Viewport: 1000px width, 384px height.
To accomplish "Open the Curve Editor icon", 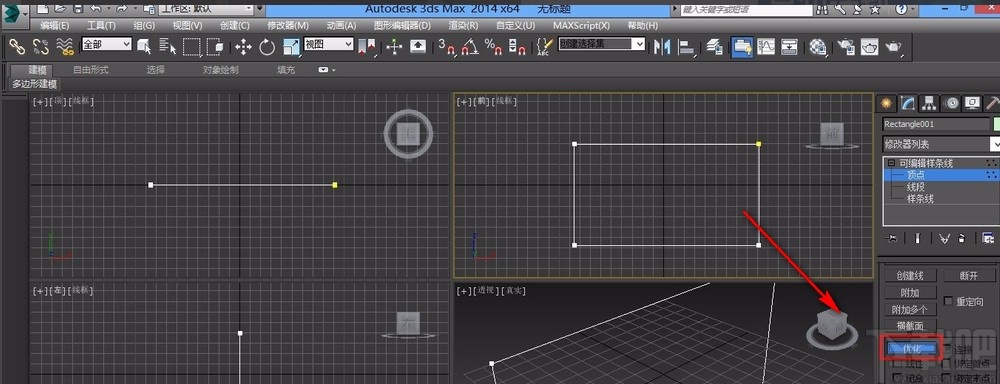I will coord(766,47).
